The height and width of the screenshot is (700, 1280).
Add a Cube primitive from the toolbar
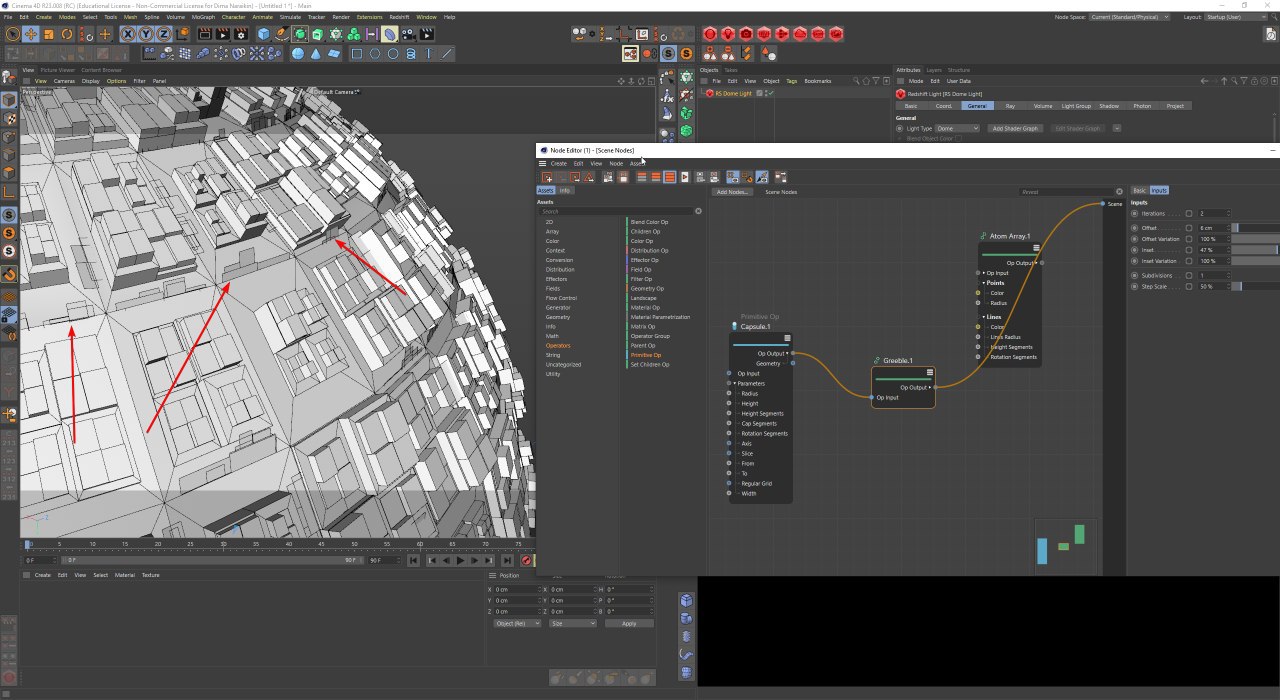[x=264, y=34]
